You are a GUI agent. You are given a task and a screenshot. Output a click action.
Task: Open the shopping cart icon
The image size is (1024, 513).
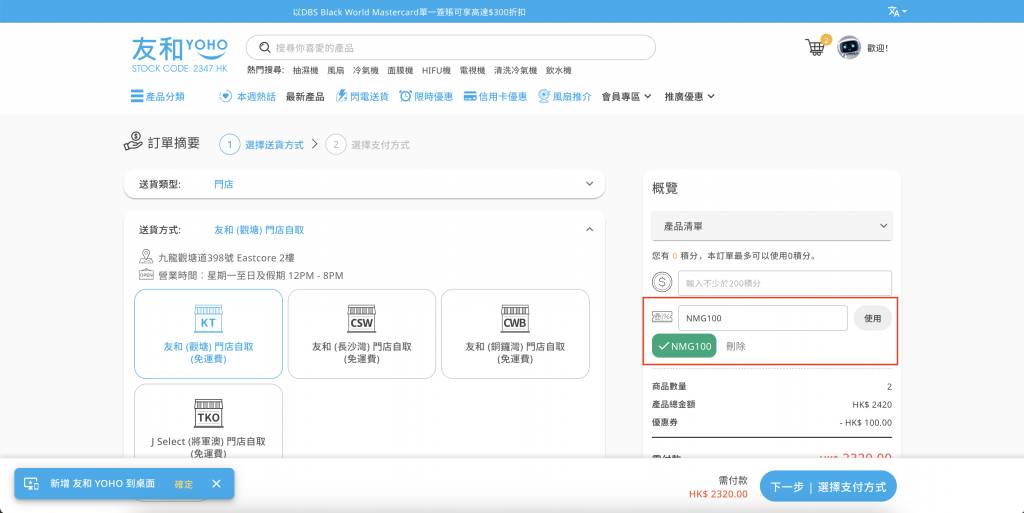[815, 47]
